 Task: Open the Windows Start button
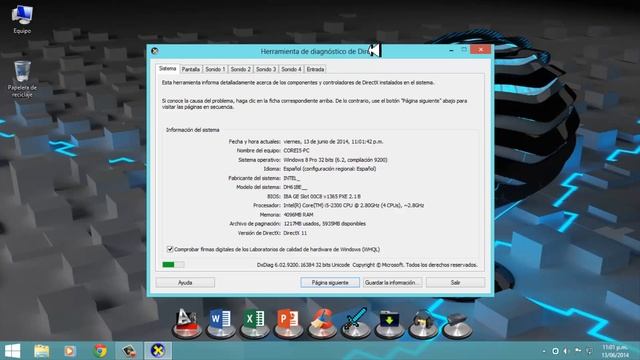coord(13,351)
